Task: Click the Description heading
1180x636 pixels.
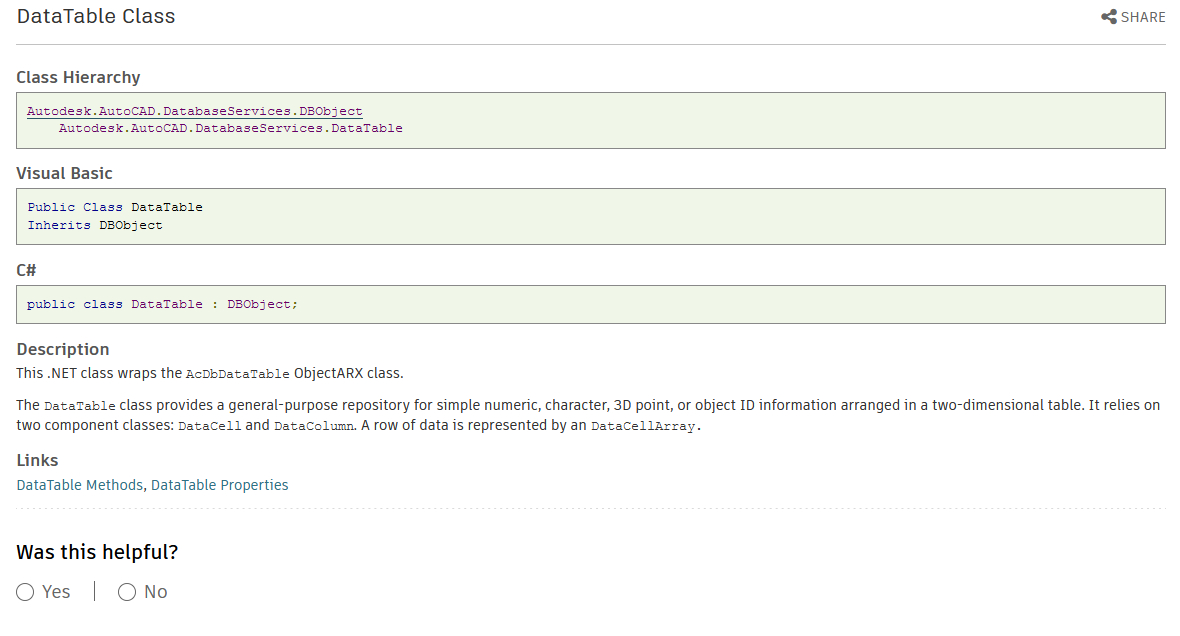Action: pos(63,349)
